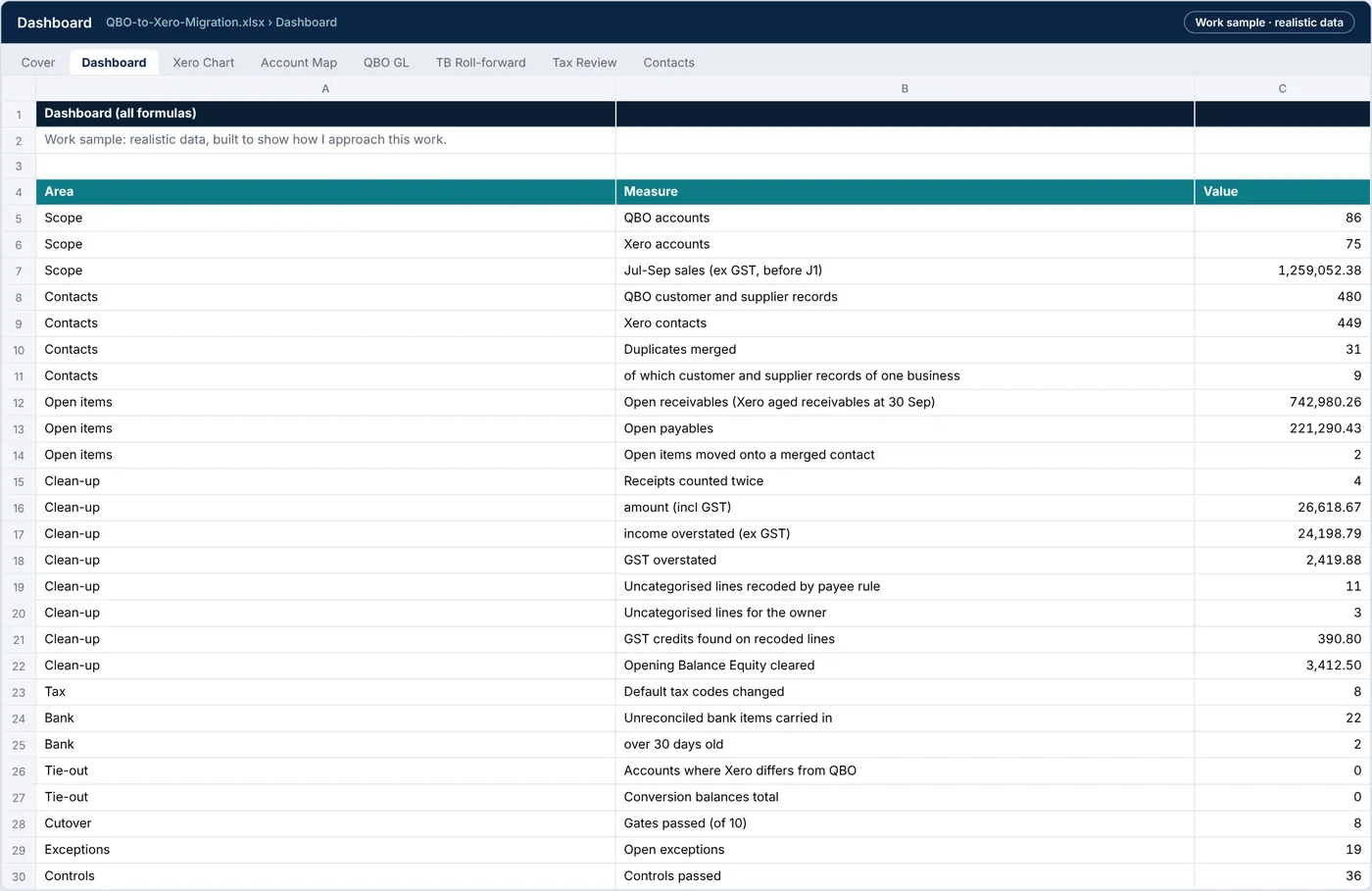The width and height of the screenshot is (1372, 891).
Task: Switch to the Xero Chart tab
Action: 204,63
